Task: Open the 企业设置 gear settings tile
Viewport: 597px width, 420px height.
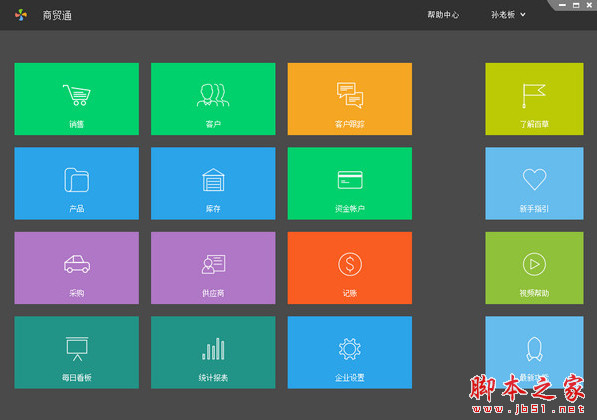Action: (x=350, y=353)
